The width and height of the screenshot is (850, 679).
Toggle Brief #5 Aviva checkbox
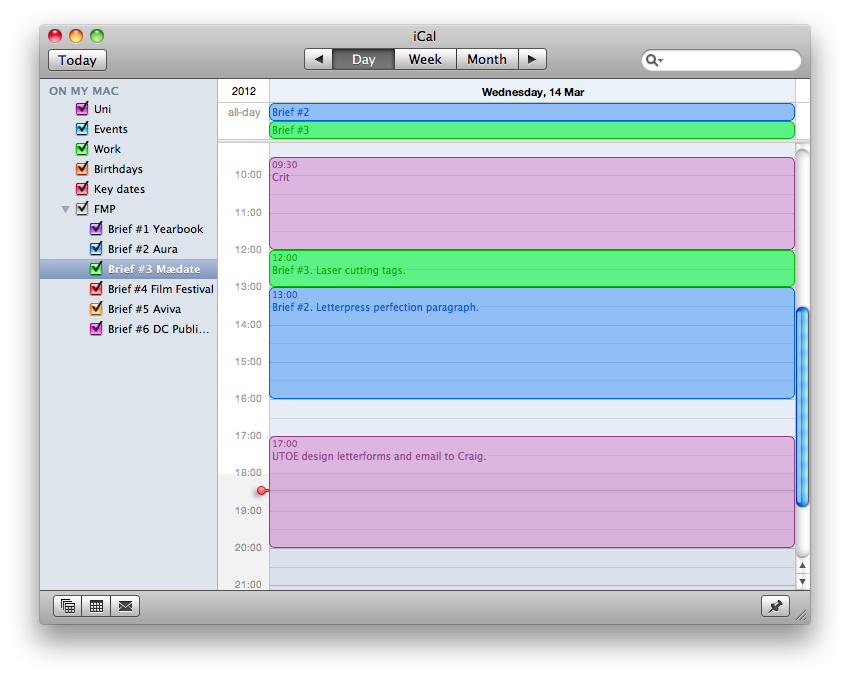[x=96, y=308]
